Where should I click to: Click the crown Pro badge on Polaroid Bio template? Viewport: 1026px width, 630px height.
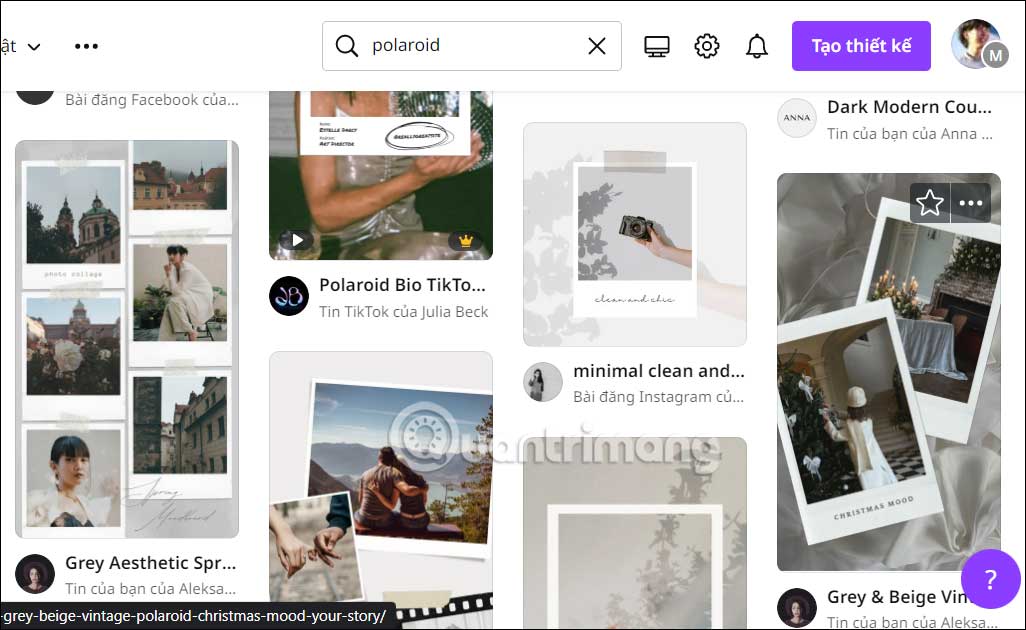point(467,239)
